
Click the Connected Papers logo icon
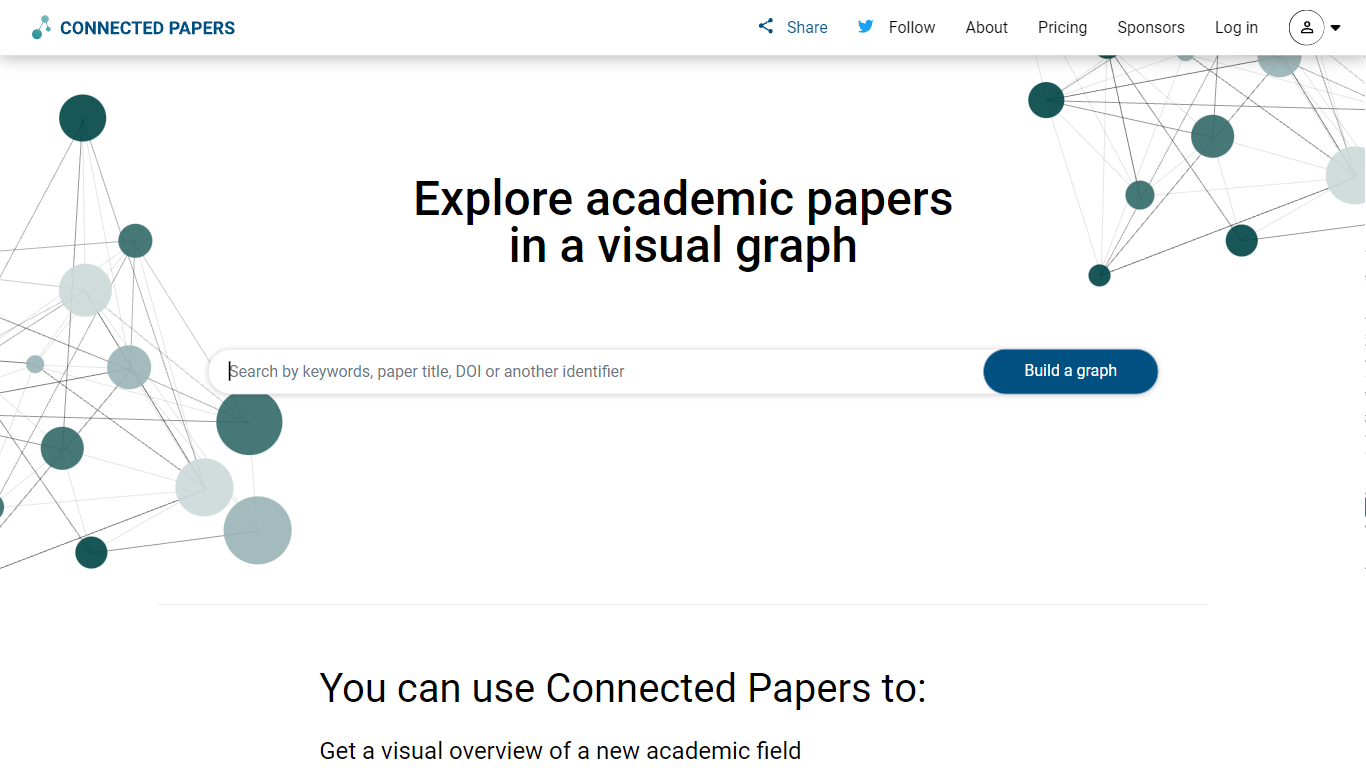pos(41,28)
